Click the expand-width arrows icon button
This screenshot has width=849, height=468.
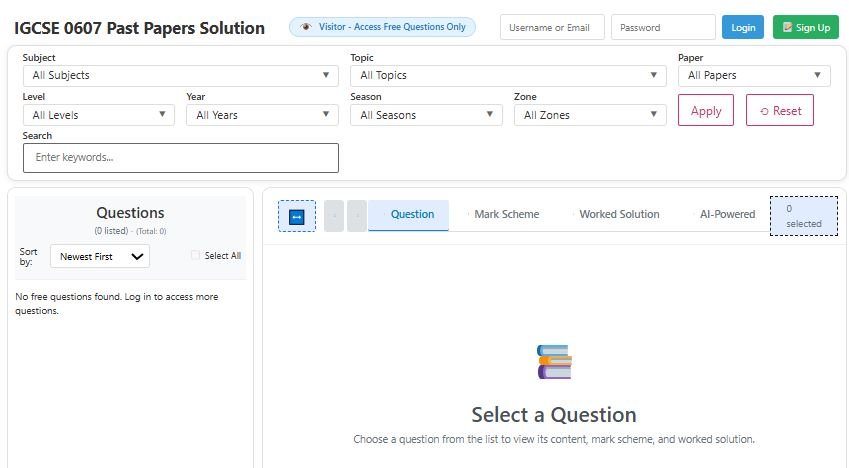[296, 216]
